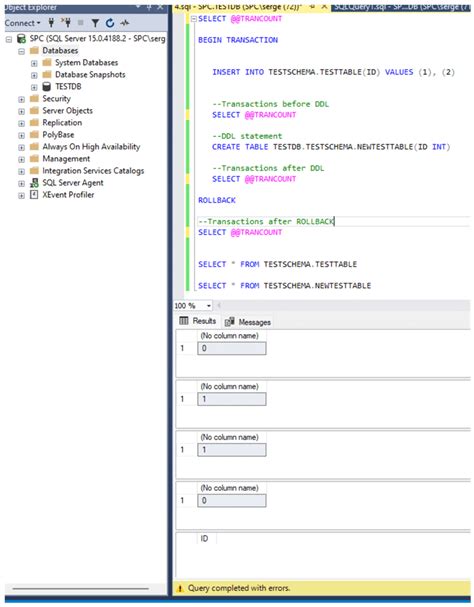Click the Connect Object Explorer plug icon

[x=51, y=23]
